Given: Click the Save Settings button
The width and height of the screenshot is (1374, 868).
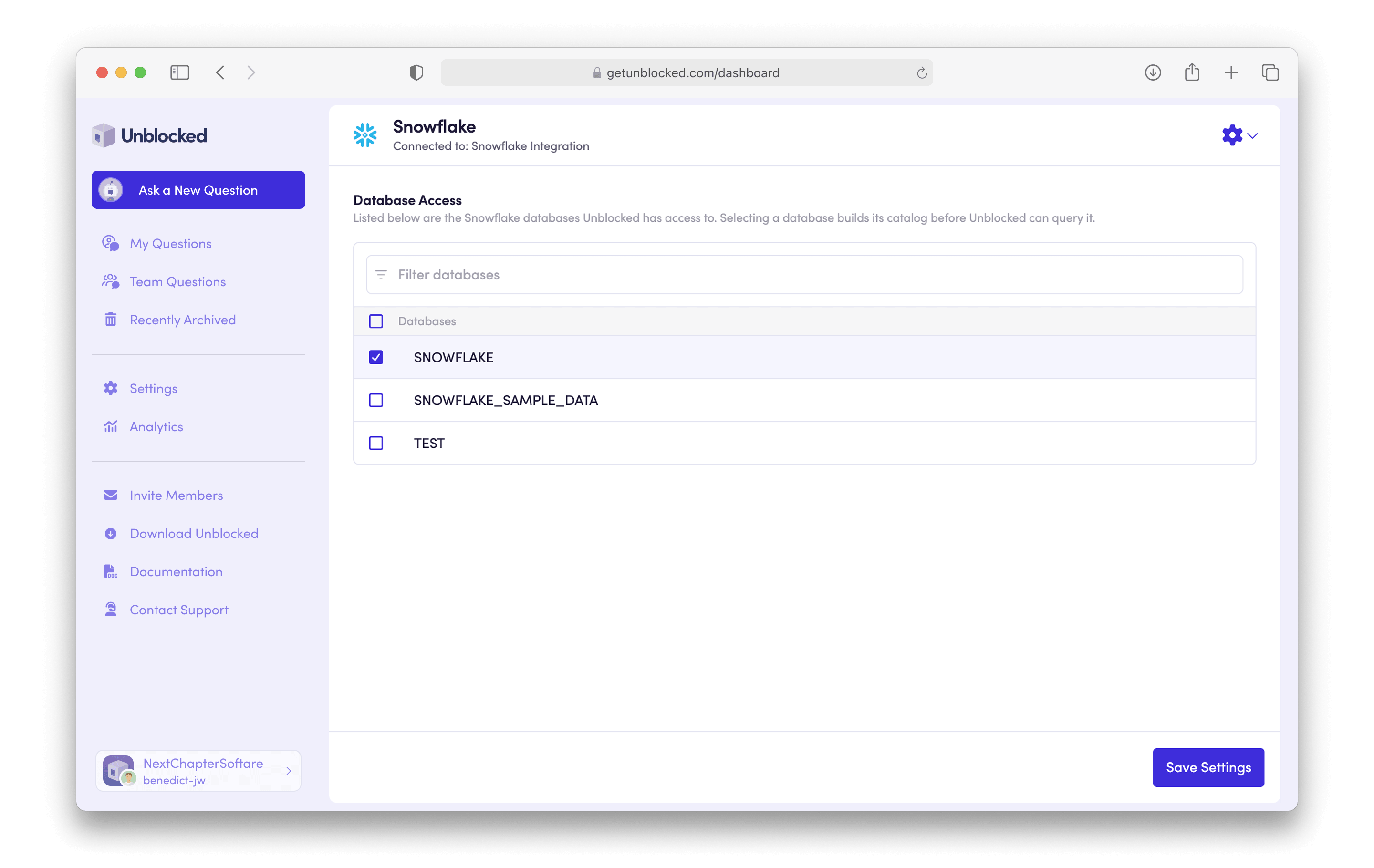Looking at the screenshot, I should pos(1208,767).
